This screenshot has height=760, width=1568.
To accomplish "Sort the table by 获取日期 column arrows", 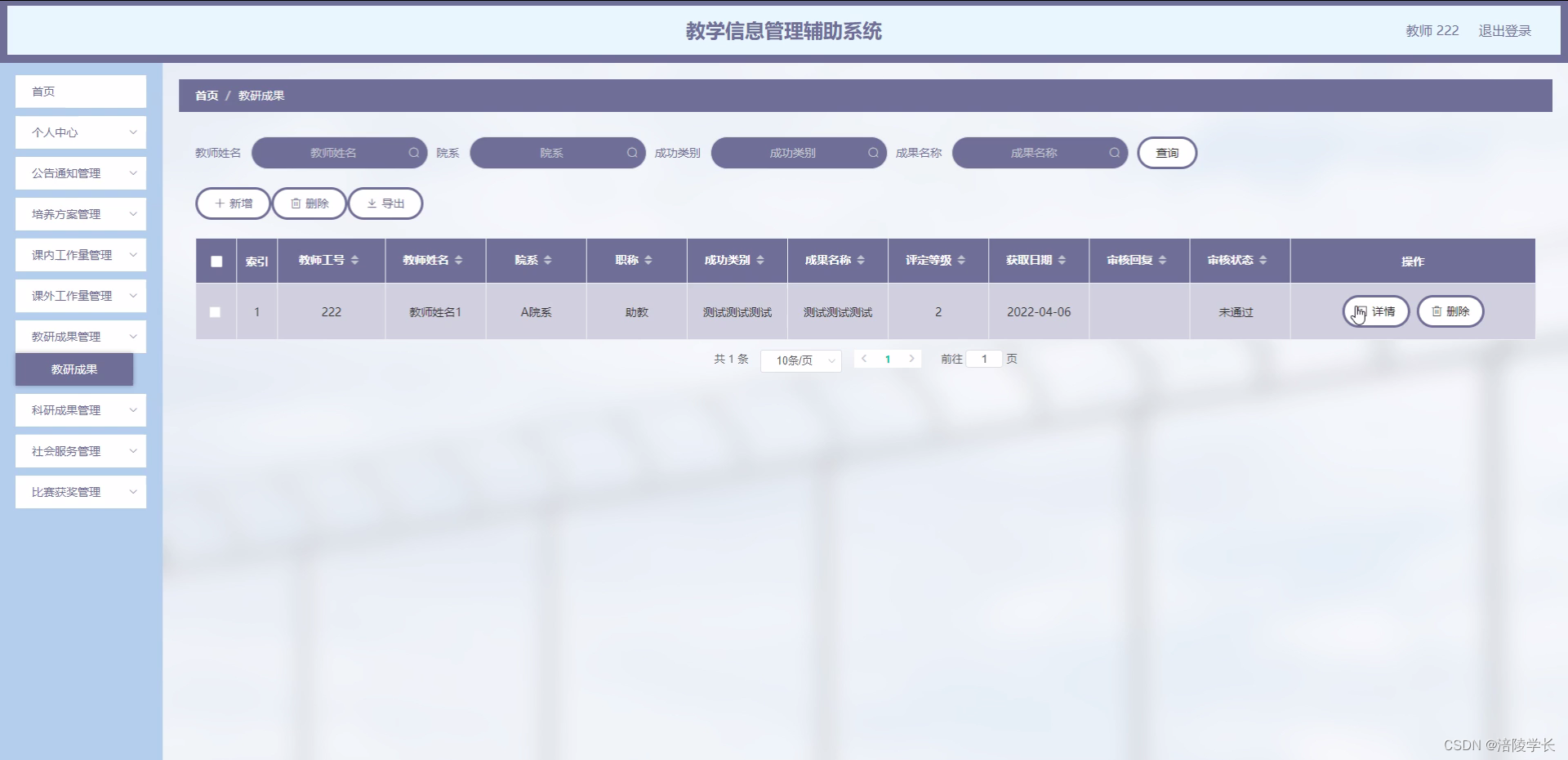I will pos(1062,260).
